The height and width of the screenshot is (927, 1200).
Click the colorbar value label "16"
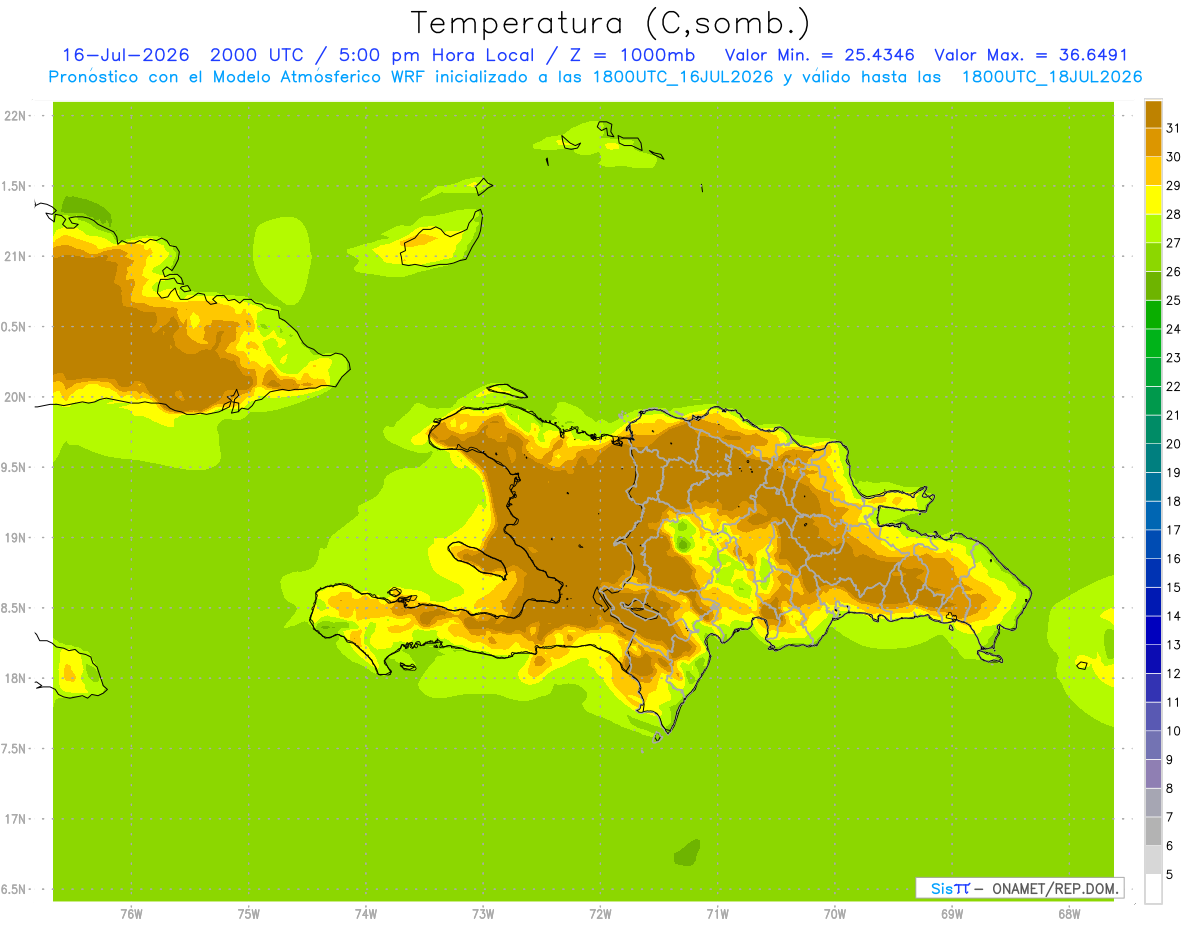pyautogui.click(x=1173, y=559)
